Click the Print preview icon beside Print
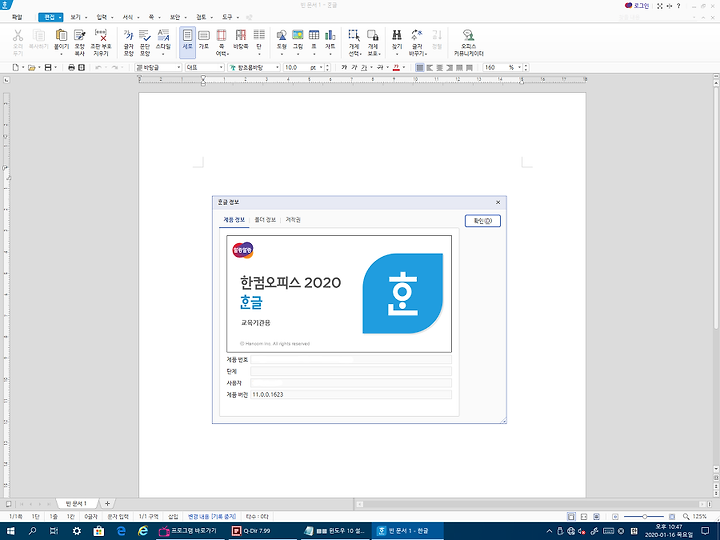This screenshot has height=540, width=720. [x=81, y=68]
